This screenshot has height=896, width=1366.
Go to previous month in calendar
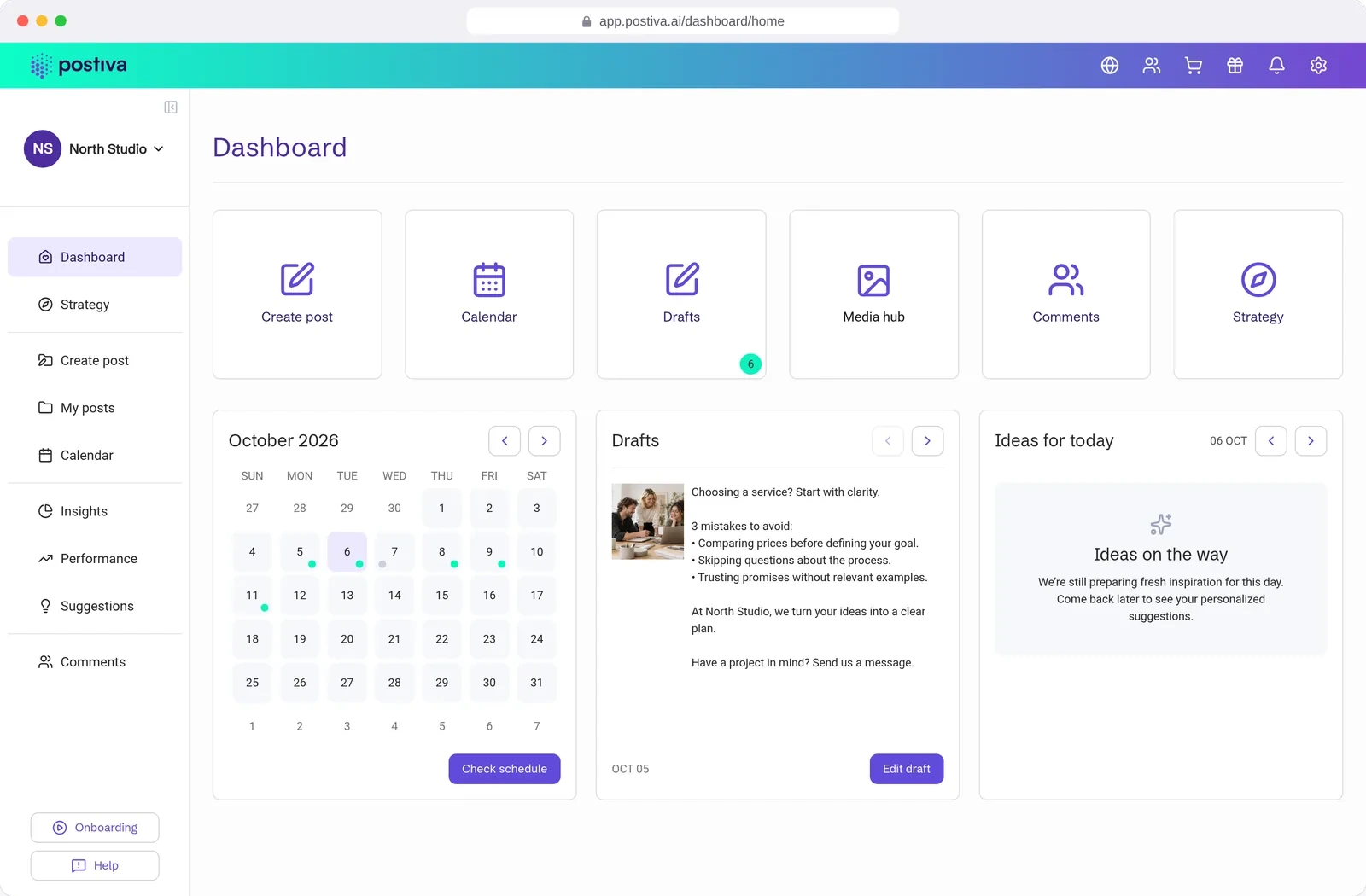click(505, 441)
